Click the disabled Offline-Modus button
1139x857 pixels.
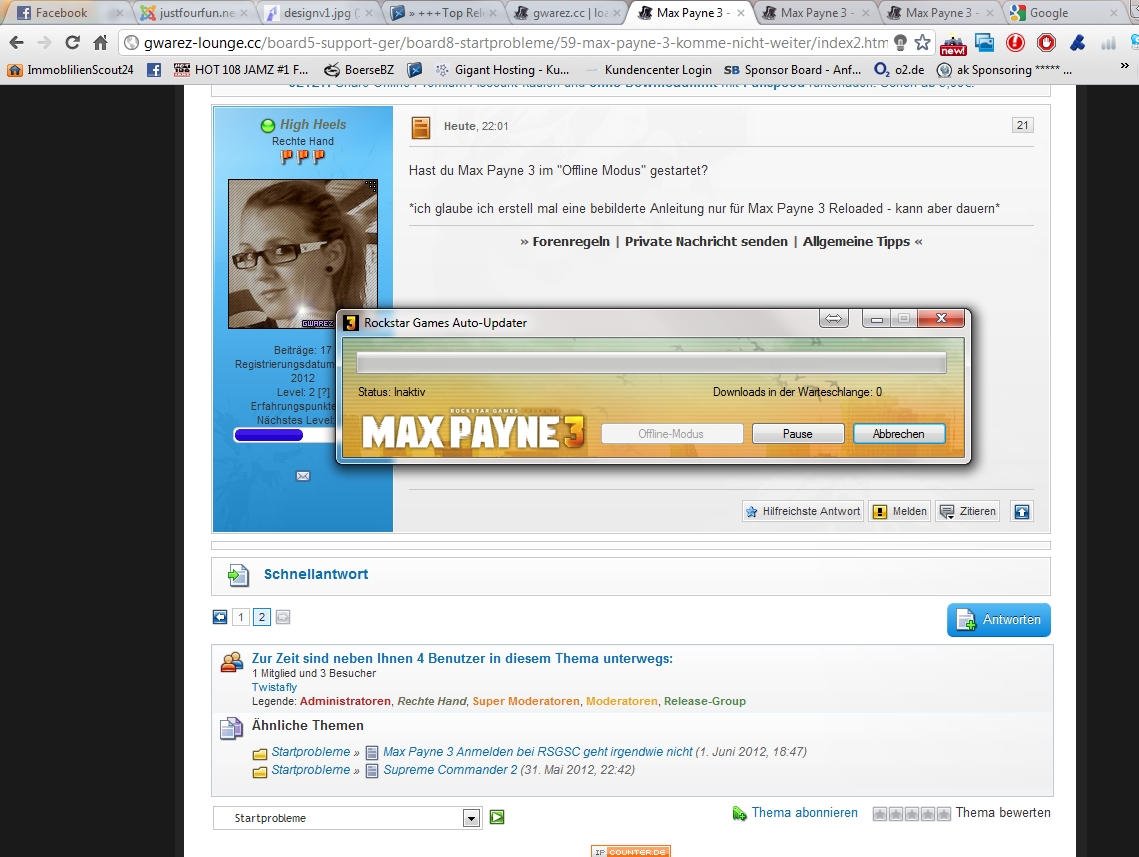coord(671,434)
